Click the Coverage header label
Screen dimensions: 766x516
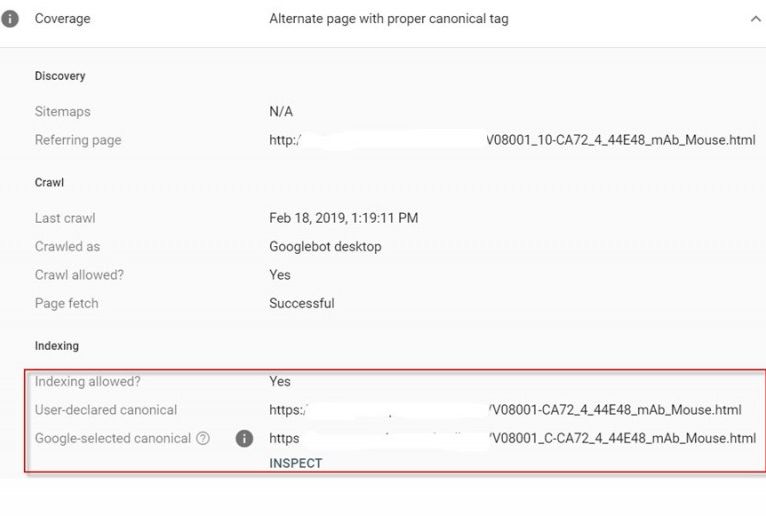click(x=63, y=19)
